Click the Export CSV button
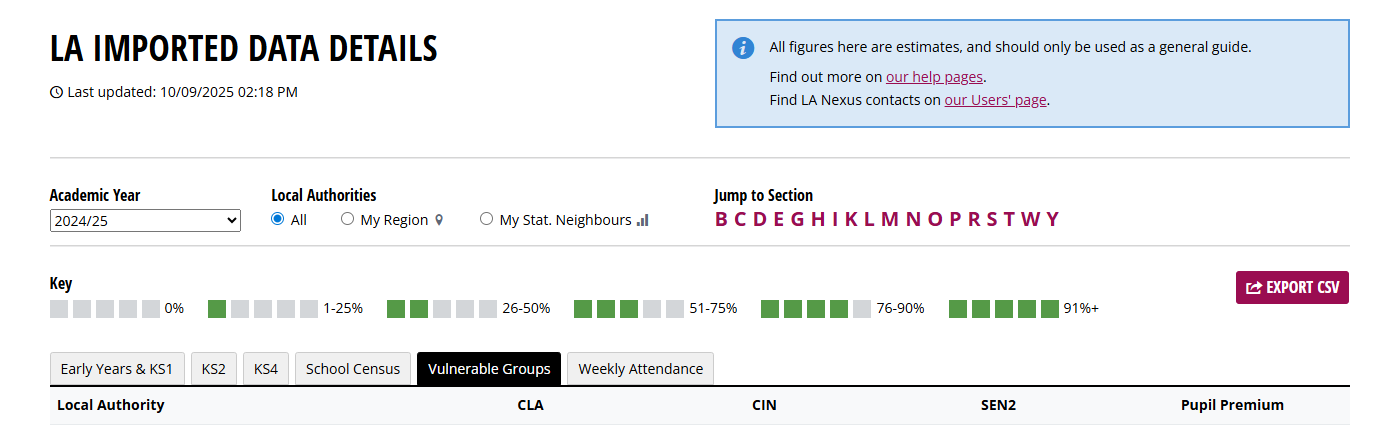Viewport: 1400px width, 425px height. 1293,287
